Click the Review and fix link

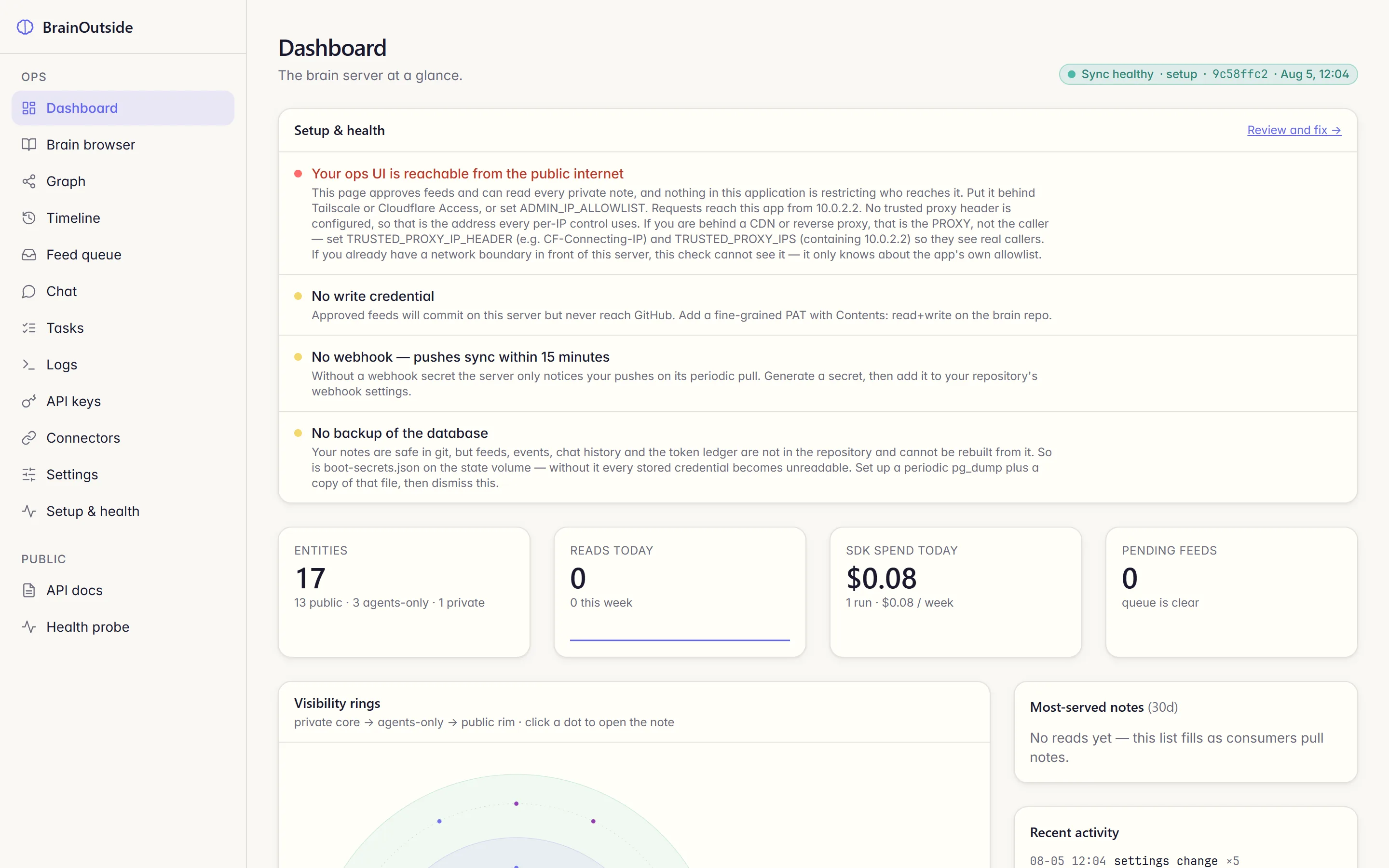(1294, 130)
